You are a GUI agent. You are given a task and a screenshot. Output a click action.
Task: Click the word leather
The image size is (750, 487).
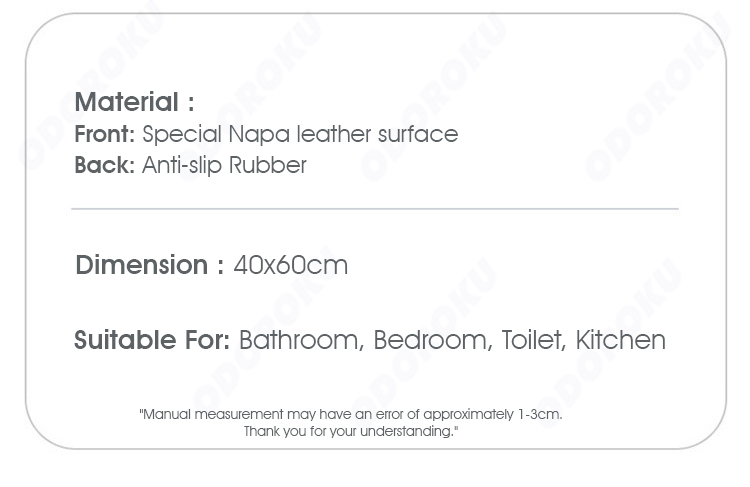(x=333, y=134)
